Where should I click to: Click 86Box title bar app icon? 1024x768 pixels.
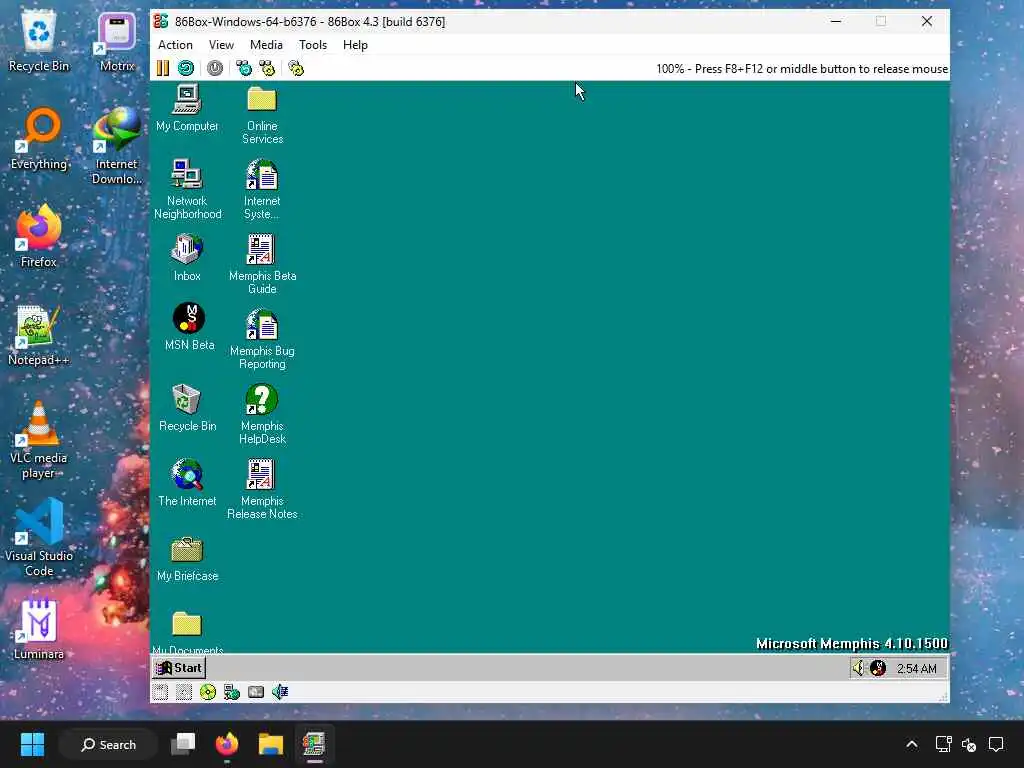point(161,22)
